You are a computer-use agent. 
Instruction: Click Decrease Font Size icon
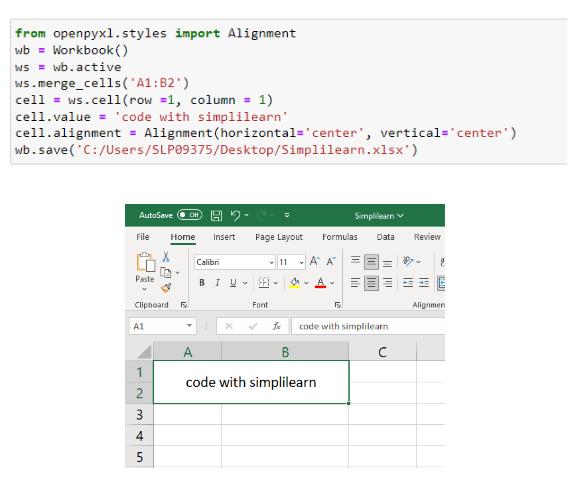click(331, 261)
